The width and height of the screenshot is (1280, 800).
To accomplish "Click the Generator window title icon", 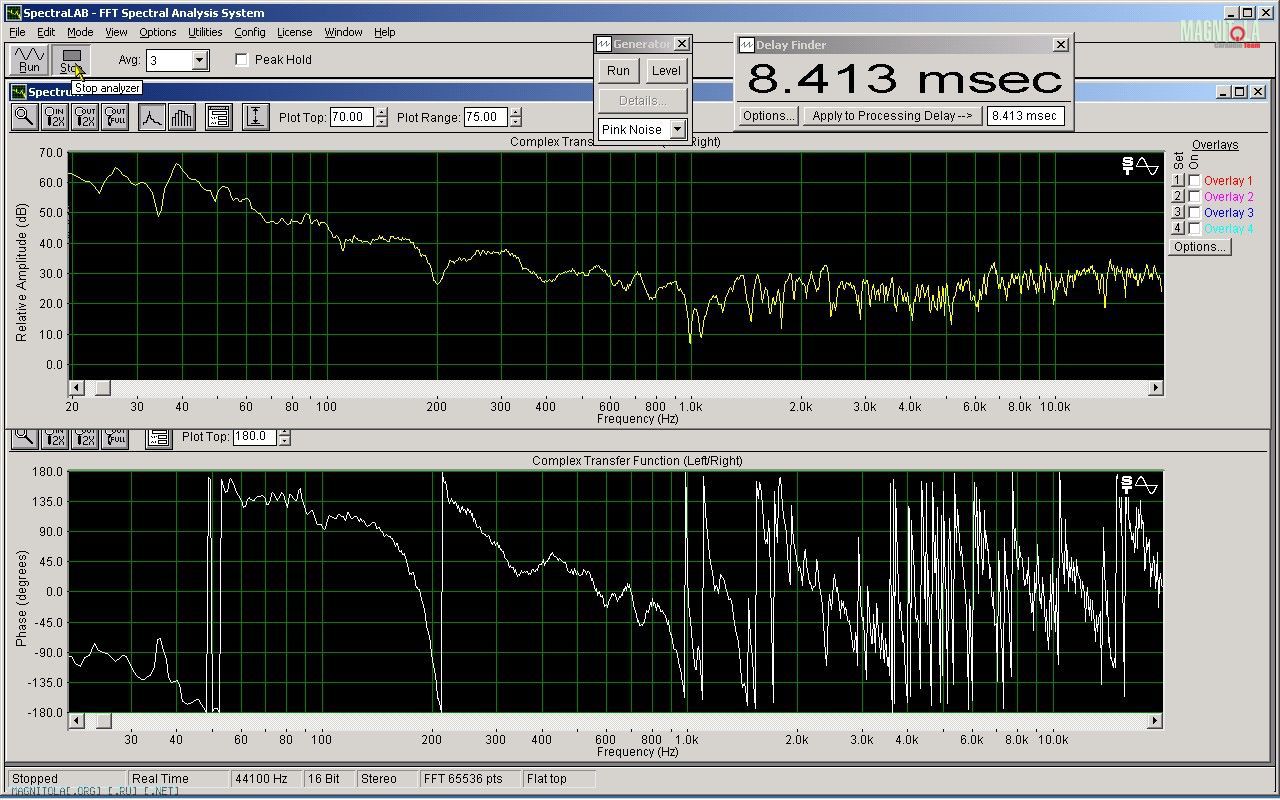I will coord(603,44).
